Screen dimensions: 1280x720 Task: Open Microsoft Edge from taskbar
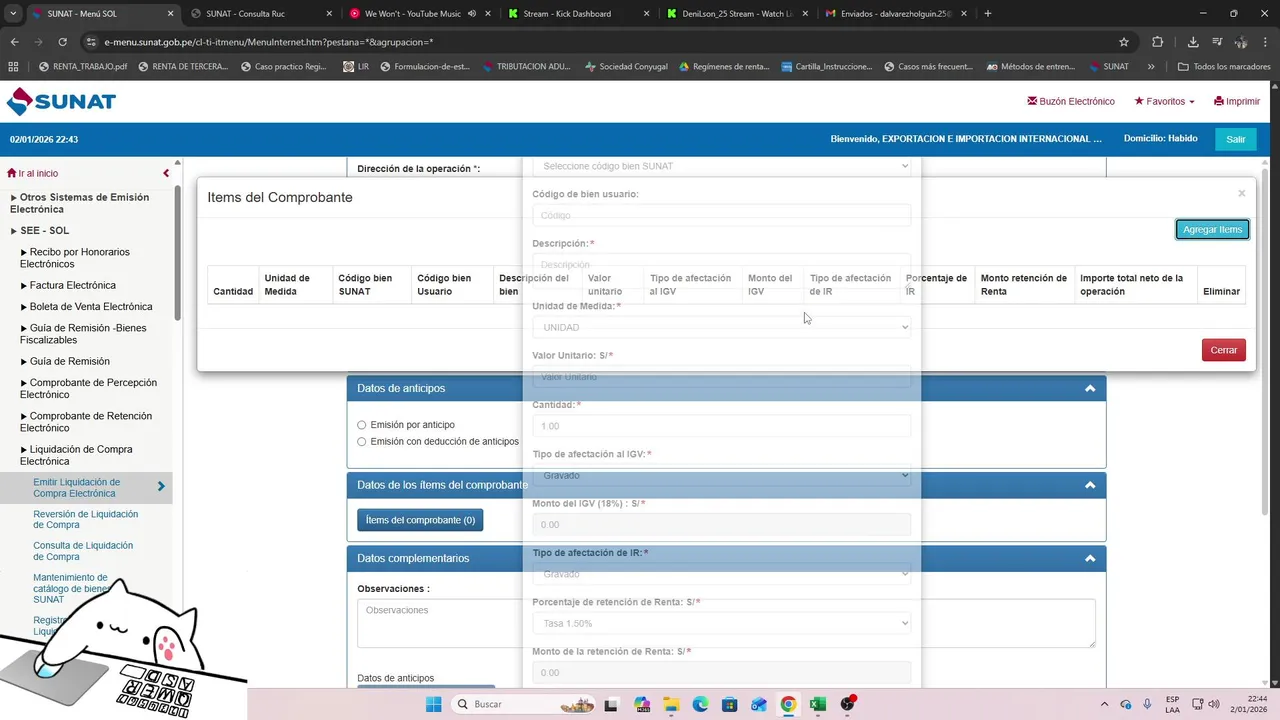701,704
